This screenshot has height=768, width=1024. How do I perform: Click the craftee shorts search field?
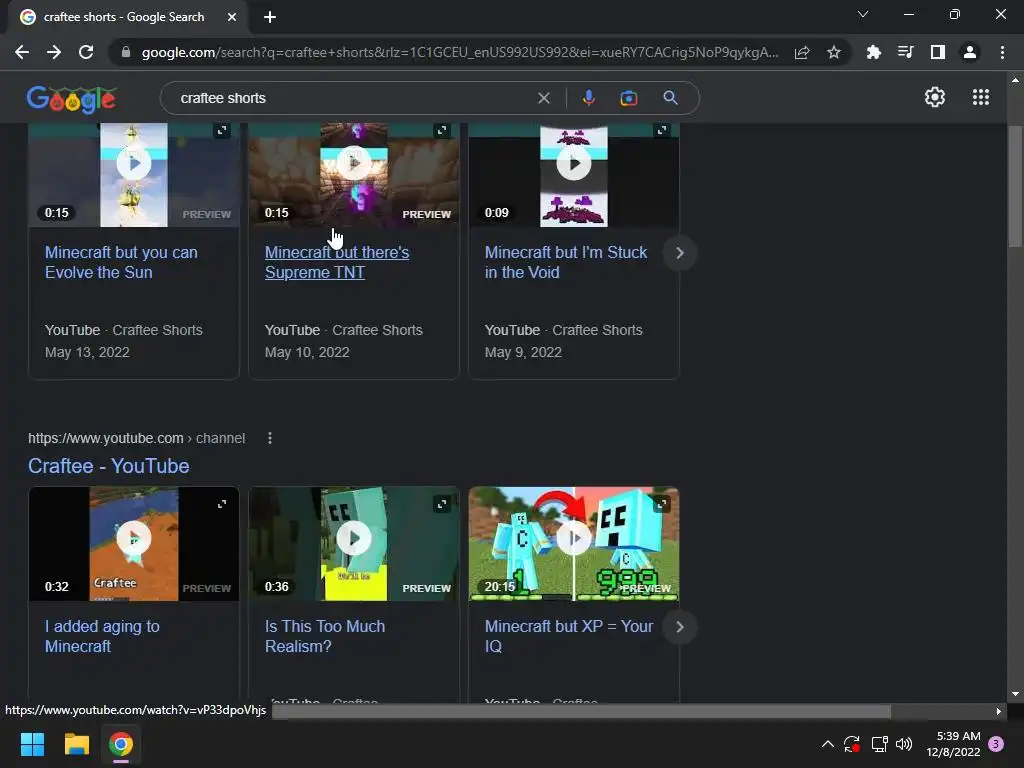coord(353,98)
